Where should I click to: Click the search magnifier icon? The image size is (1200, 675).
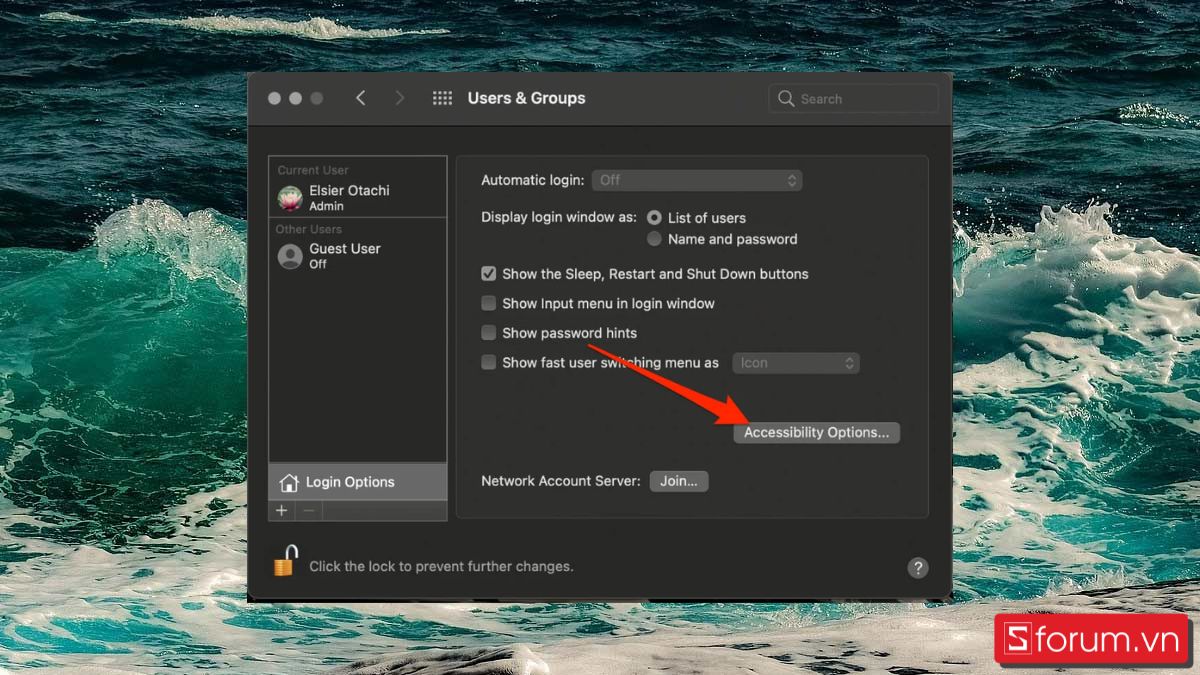coord(786,98)
